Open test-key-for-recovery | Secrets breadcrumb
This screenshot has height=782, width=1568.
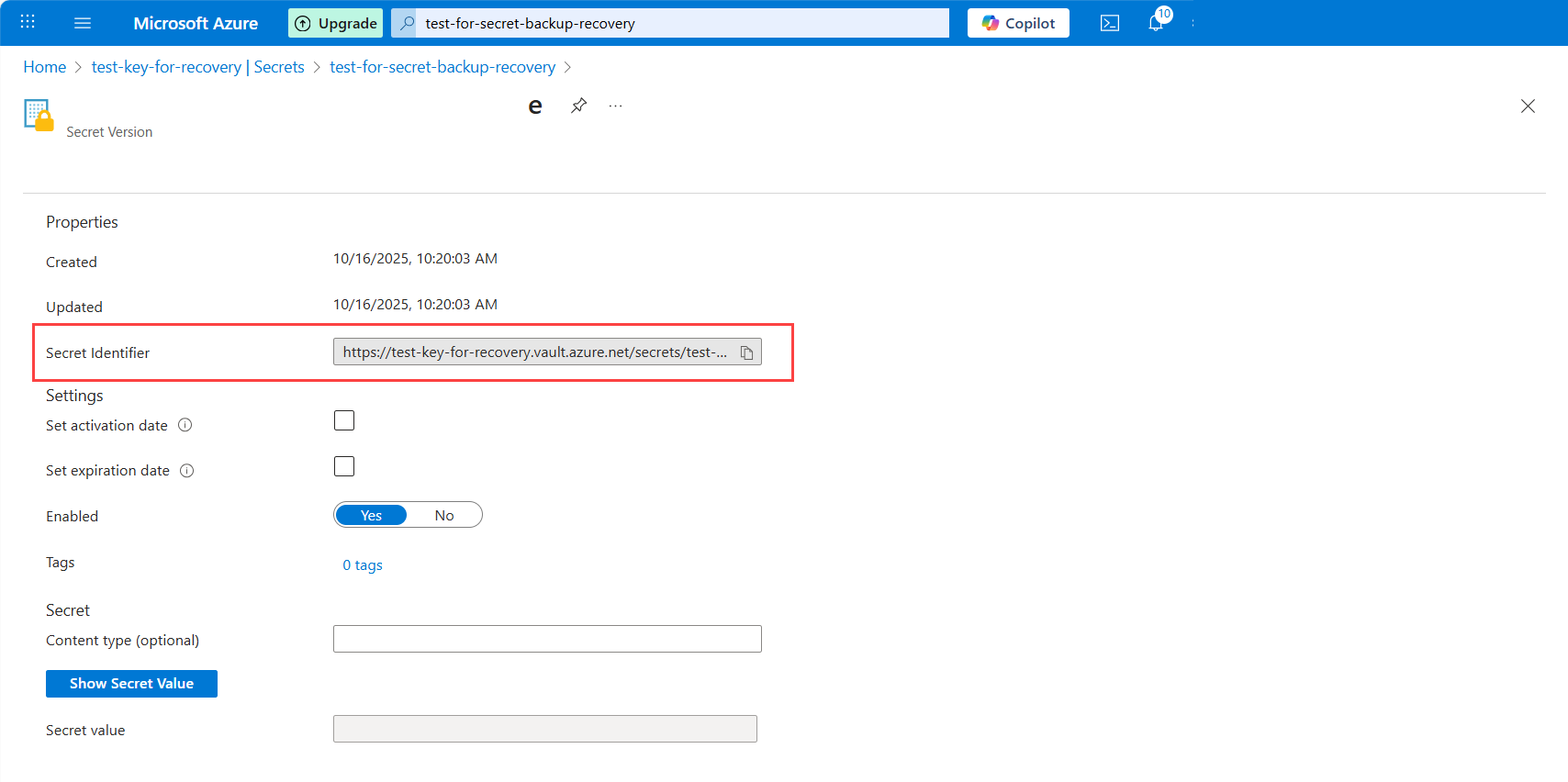point(198,67)
